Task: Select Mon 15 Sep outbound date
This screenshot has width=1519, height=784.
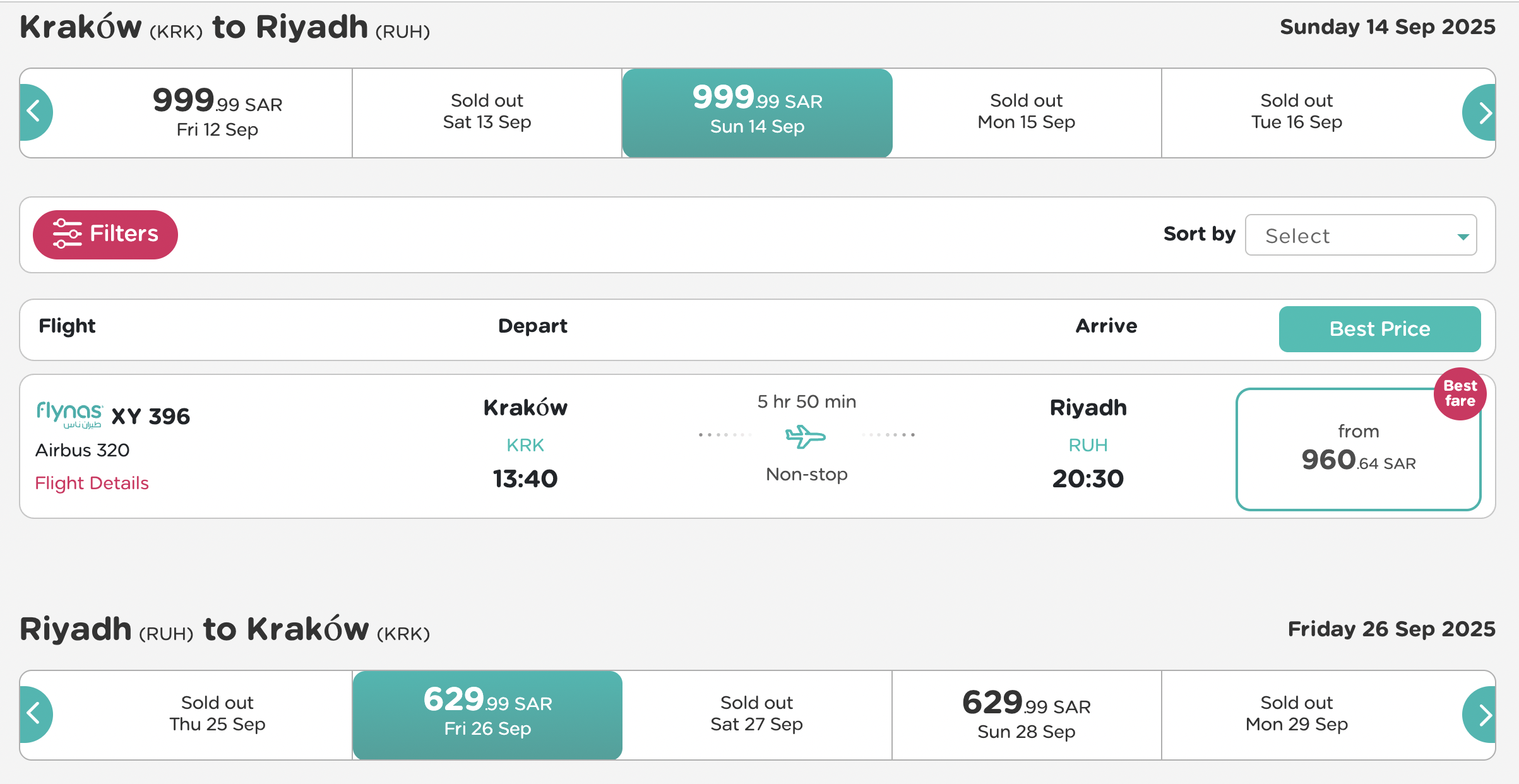Action: click(x=1027, y=113)
